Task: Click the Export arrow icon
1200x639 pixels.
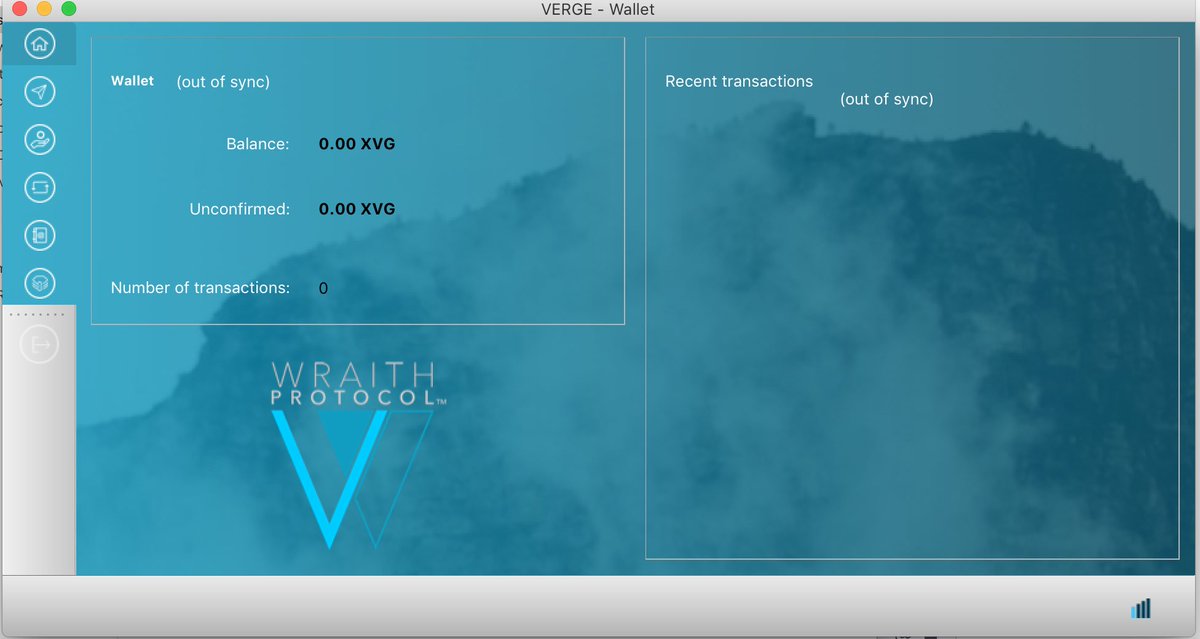Action: pos(39,346)
